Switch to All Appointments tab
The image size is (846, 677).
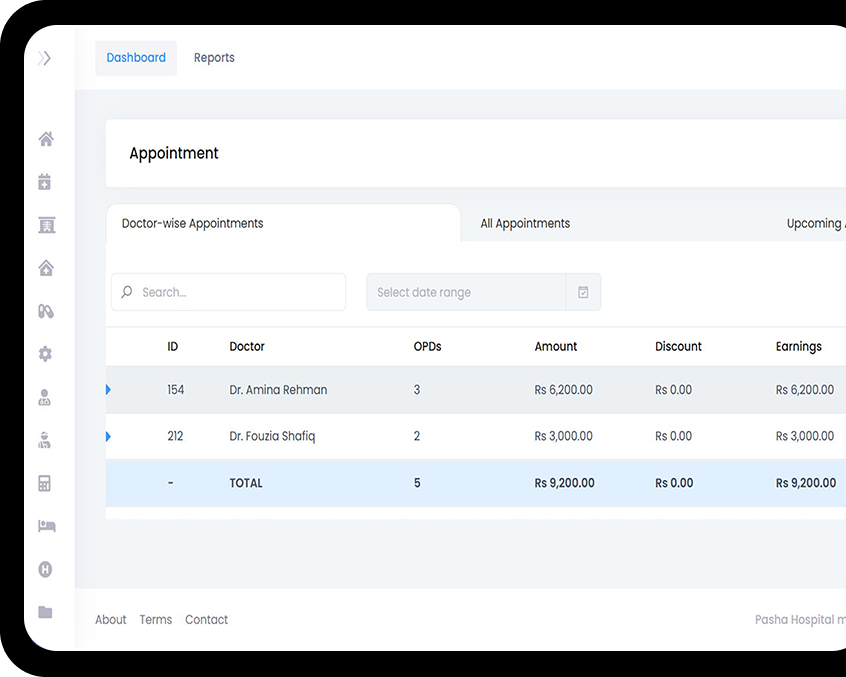click(x=525, y=224)
